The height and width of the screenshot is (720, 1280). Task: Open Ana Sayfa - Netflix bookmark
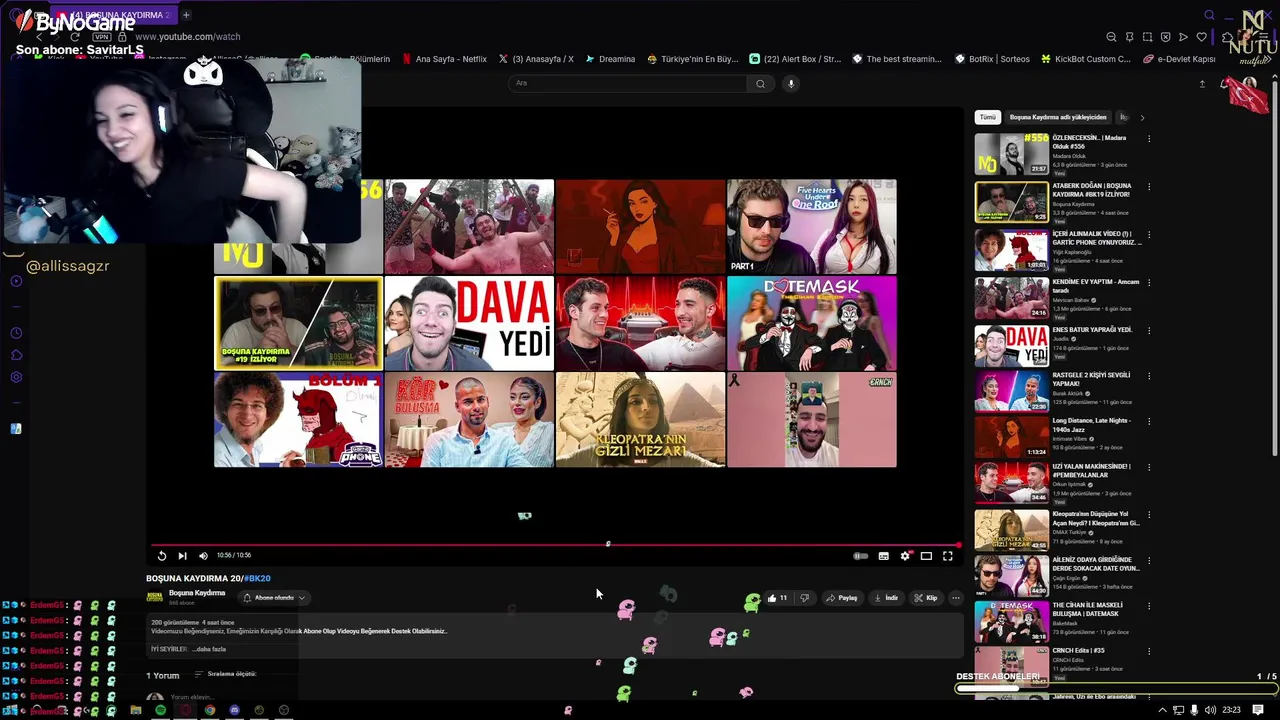[x=444, y=59]
